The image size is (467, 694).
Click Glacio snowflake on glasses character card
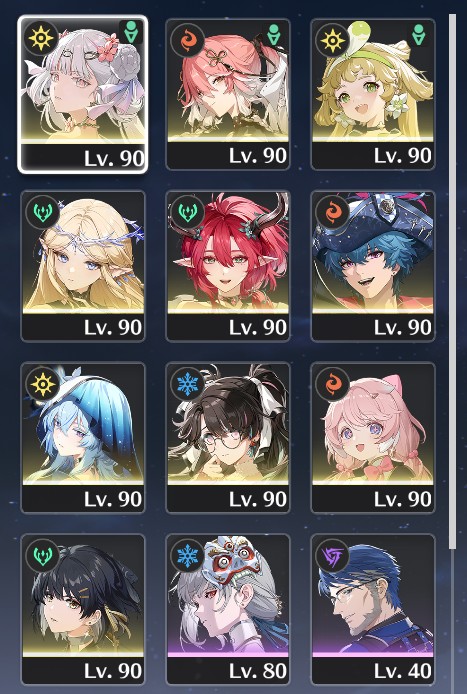187,384
